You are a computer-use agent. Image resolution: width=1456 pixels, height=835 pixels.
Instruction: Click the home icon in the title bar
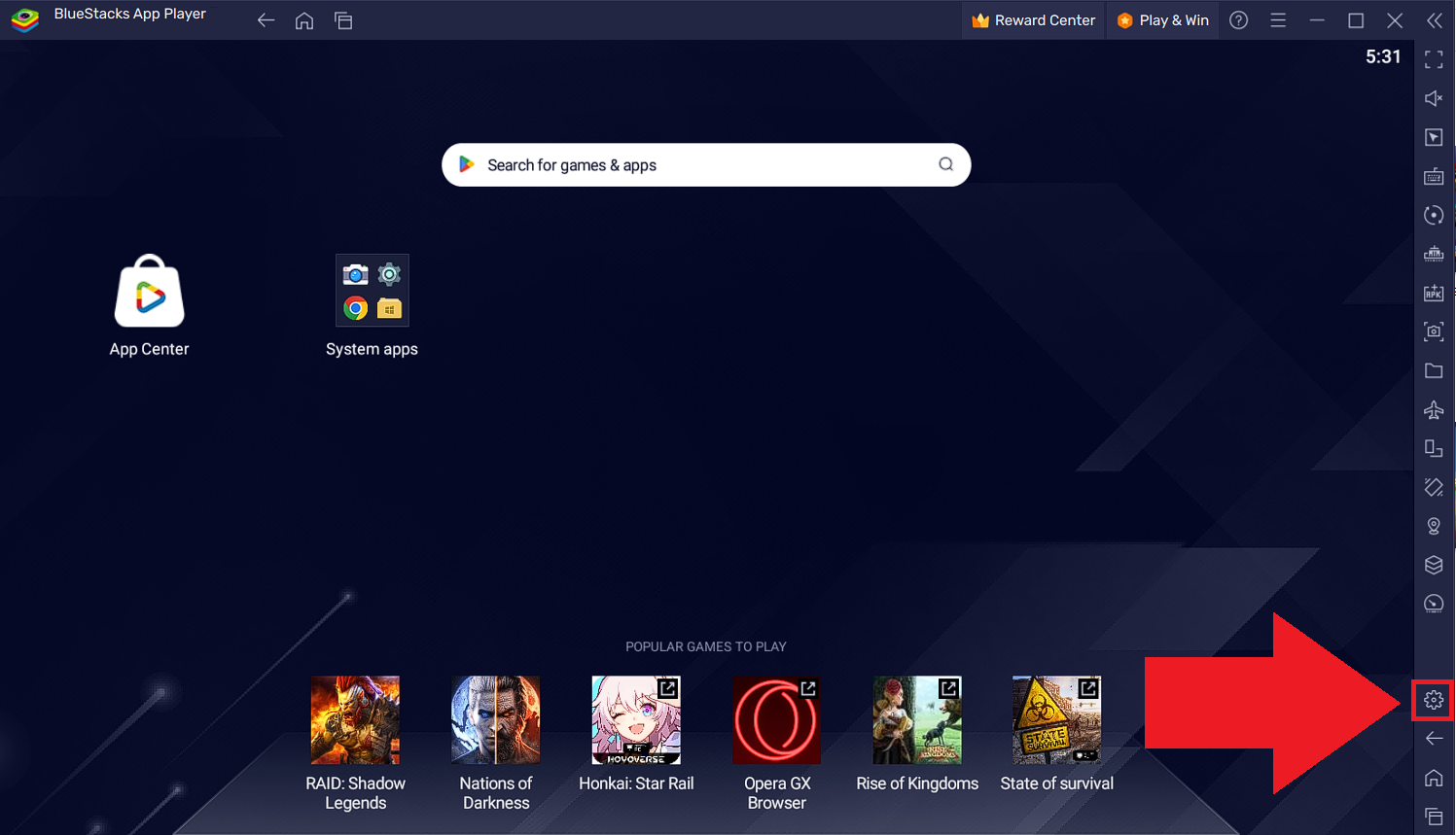304,20
